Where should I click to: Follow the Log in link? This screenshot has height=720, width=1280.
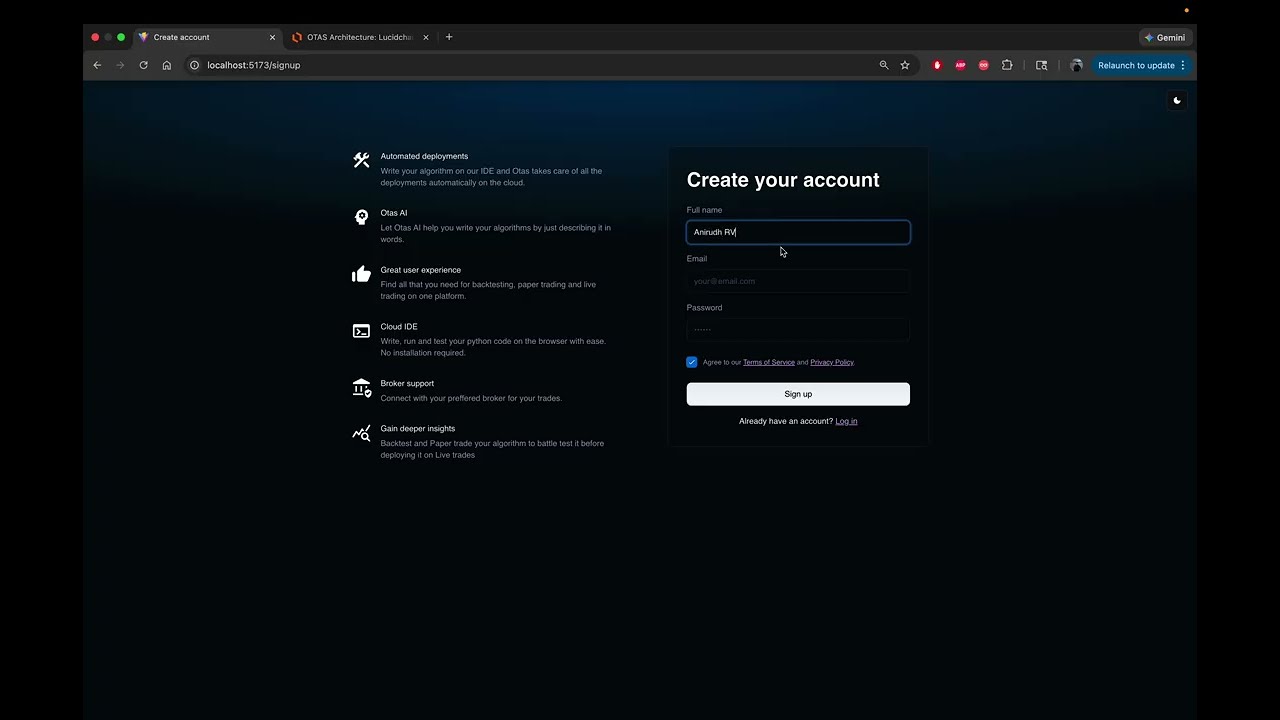point(846,421)
